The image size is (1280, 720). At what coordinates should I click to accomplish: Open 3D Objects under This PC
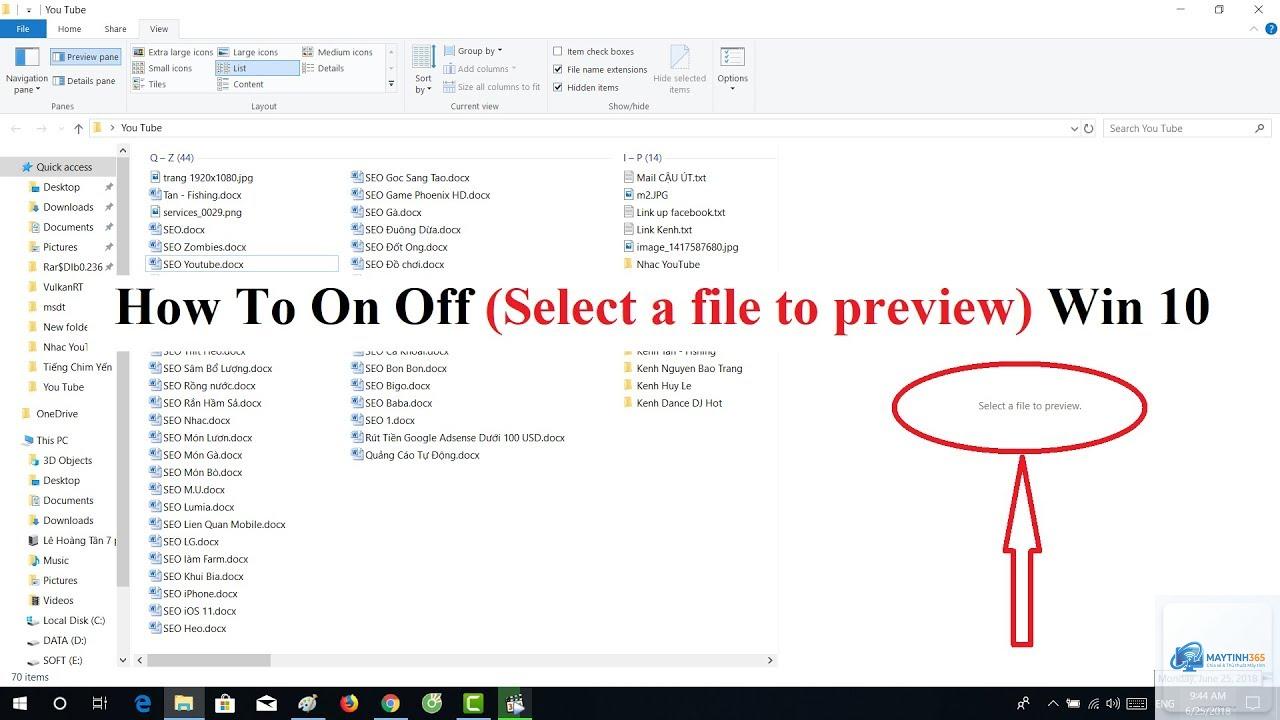67,460
